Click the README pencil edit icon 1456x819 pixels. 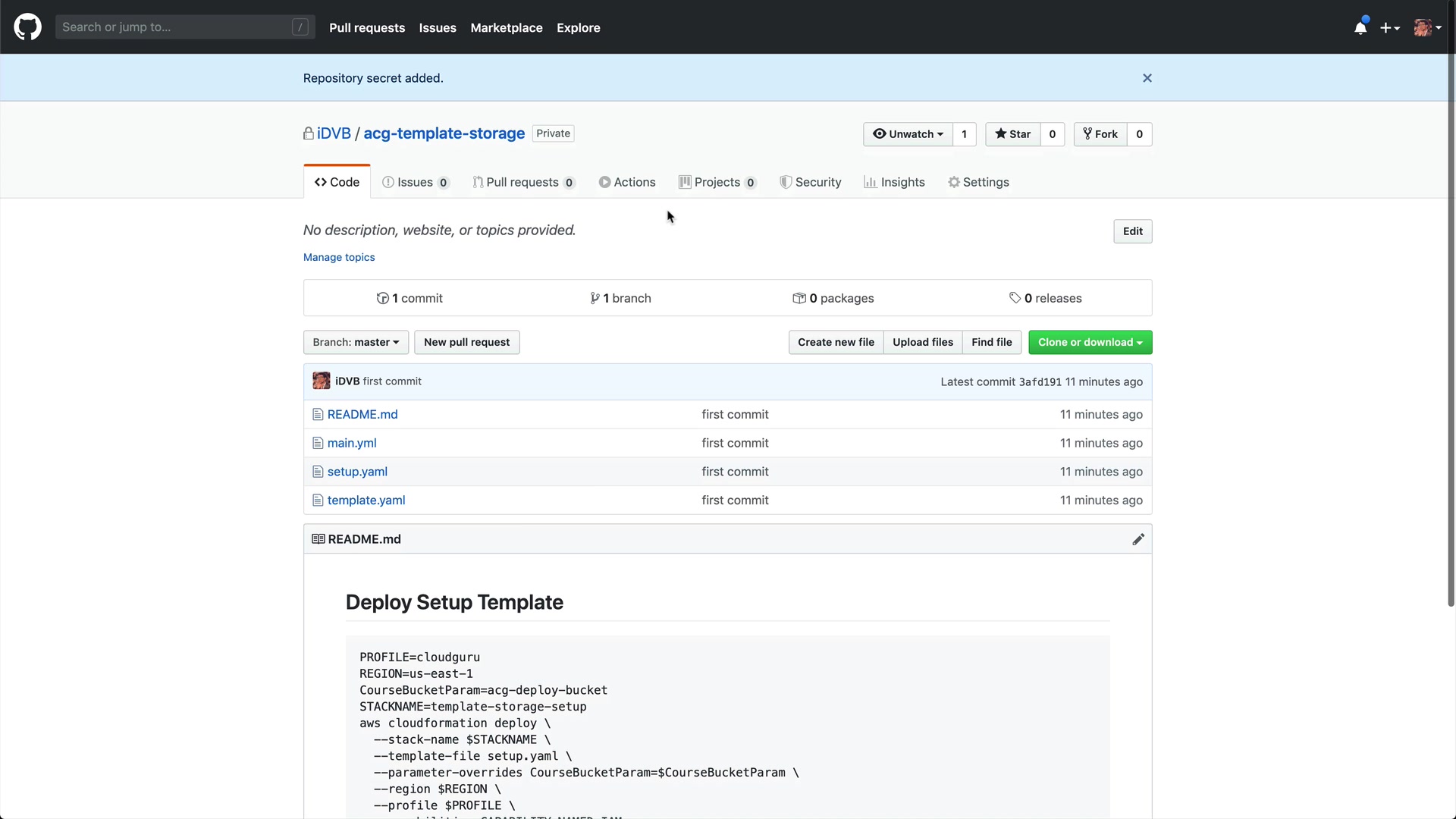pyautogui.click(x=1137, y=539)
